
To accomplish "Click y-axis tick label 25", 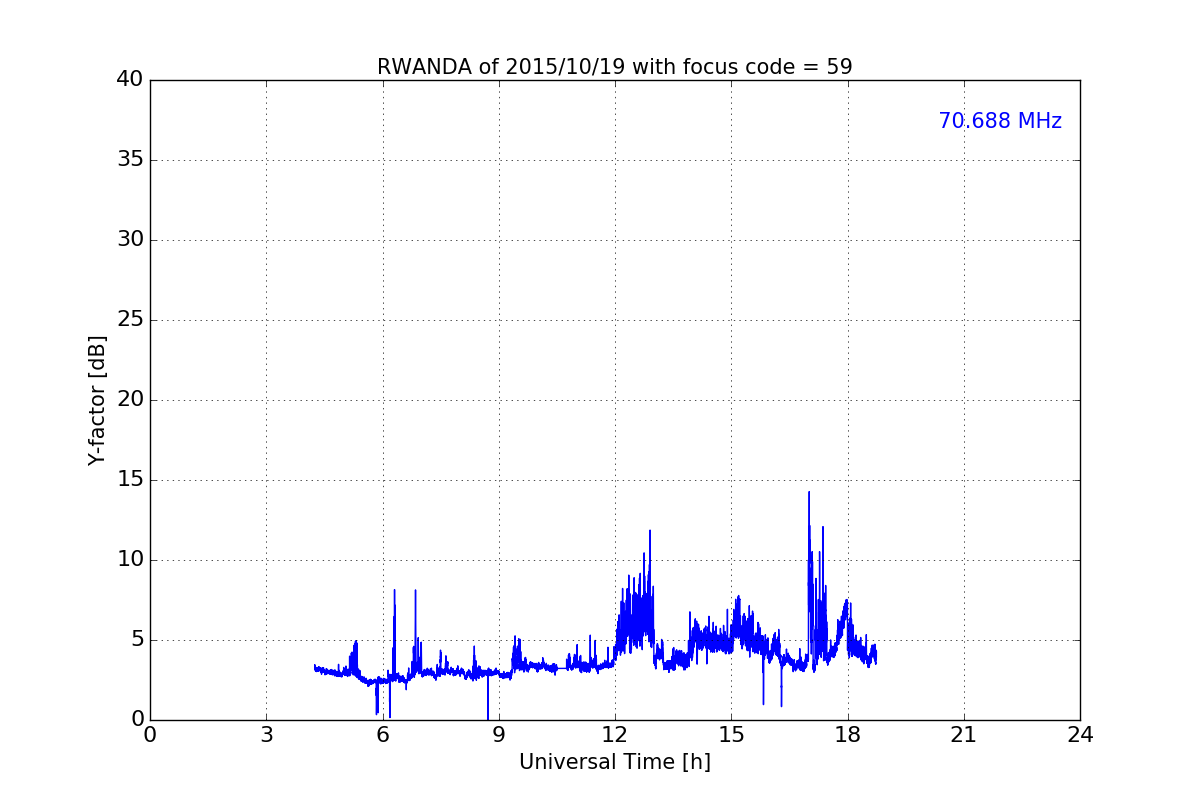I will pos(130,320).
